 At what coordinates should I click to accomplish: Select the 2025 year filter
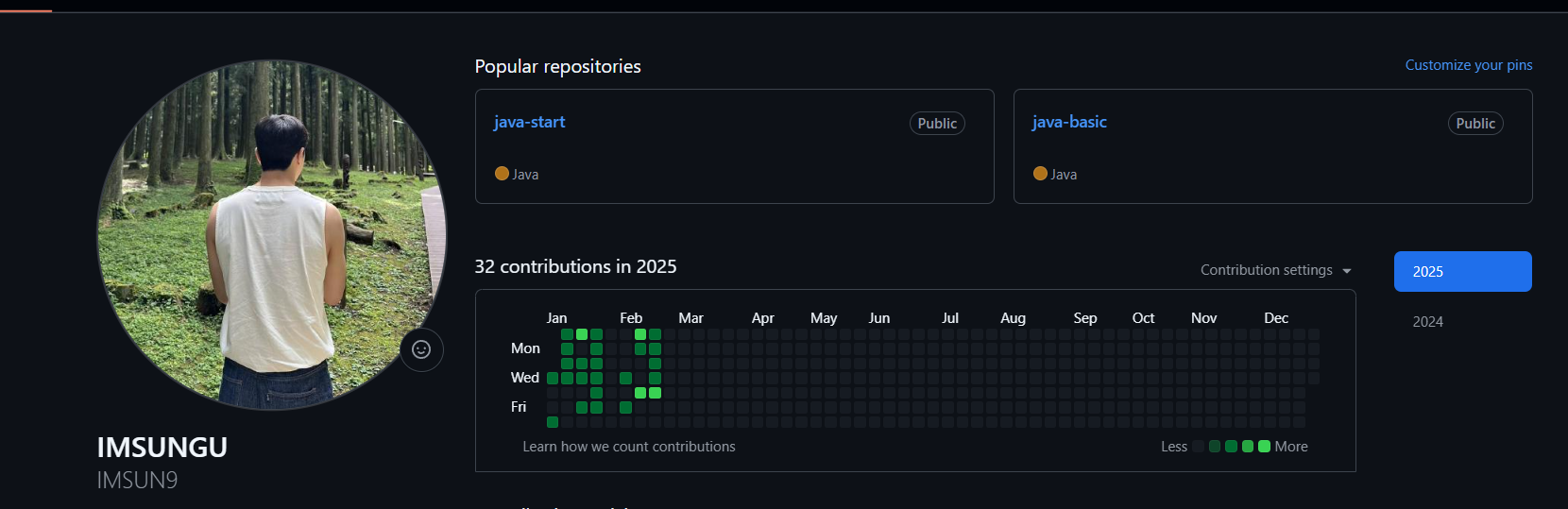[1462, 272]
